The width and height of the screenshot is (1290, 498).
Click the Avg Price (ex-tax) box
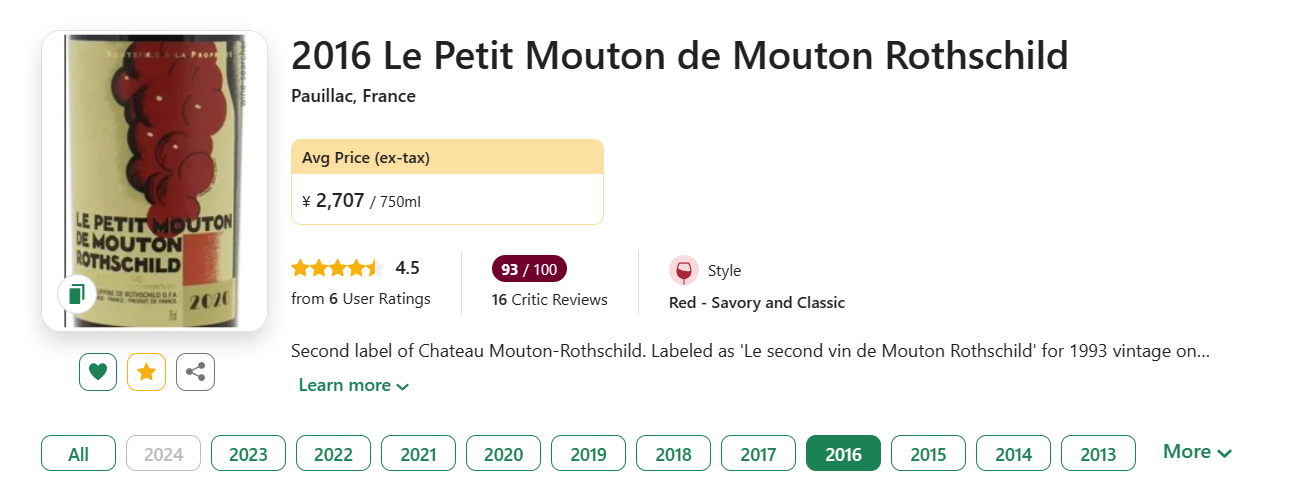[447, 182]
